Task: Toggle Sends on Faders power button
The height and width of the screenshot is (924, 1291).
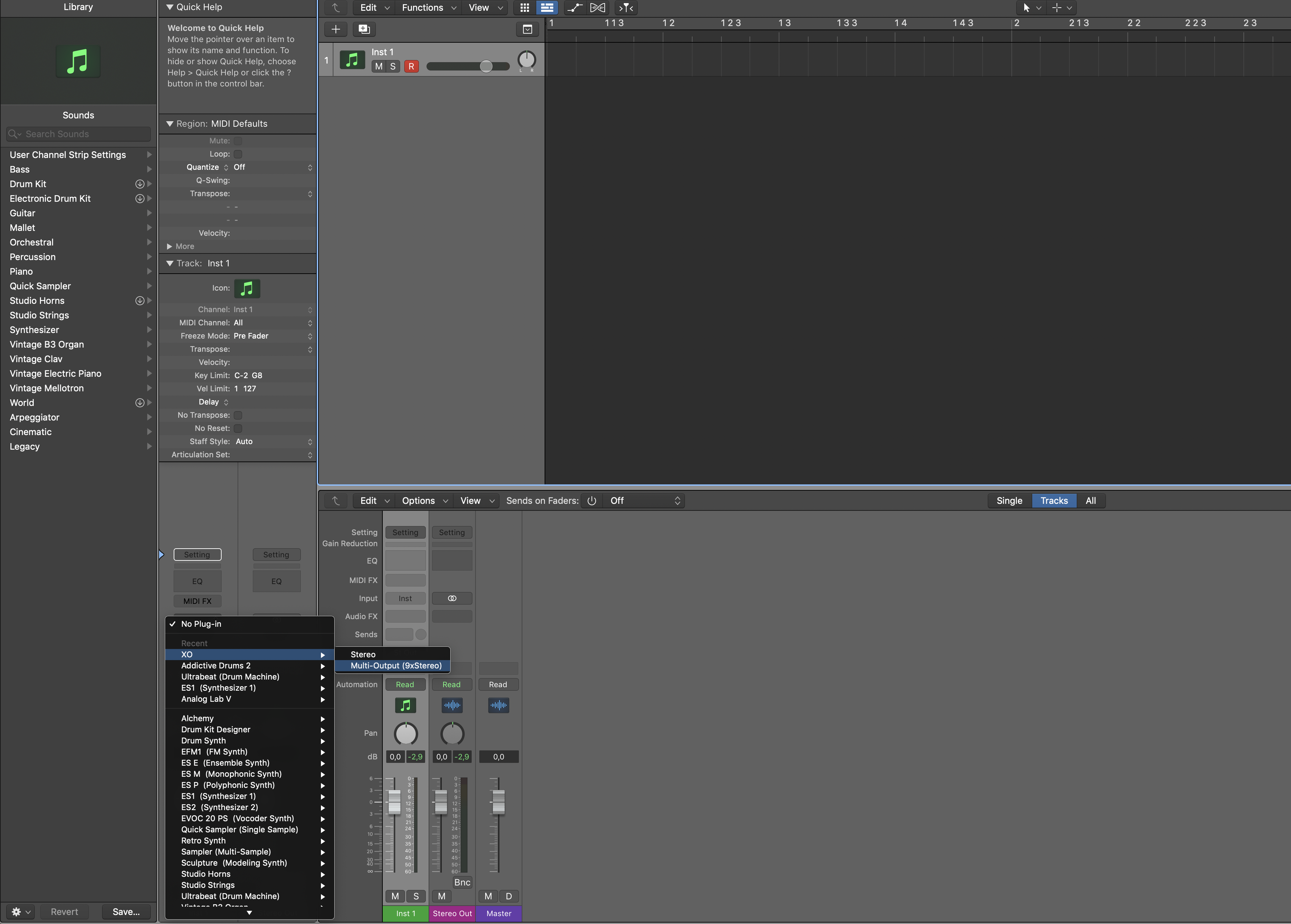Action: (592, 501)
